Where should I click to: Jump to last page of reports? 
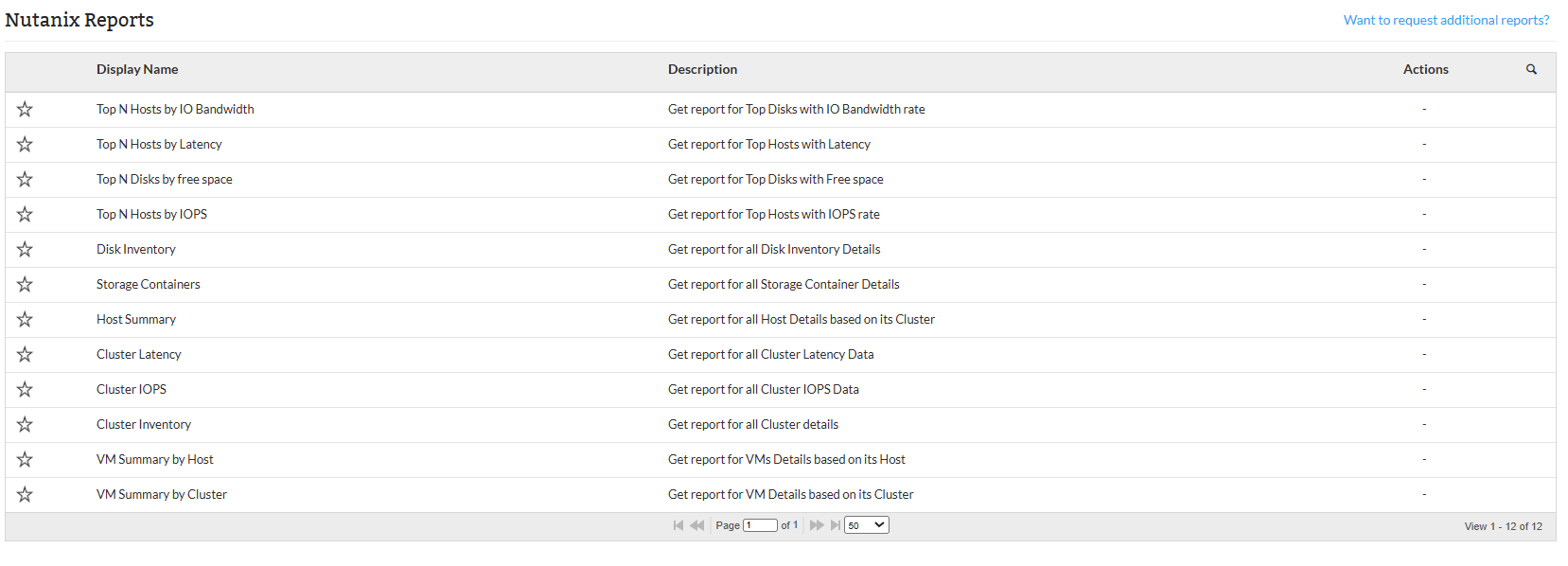[x=835, y=525]
